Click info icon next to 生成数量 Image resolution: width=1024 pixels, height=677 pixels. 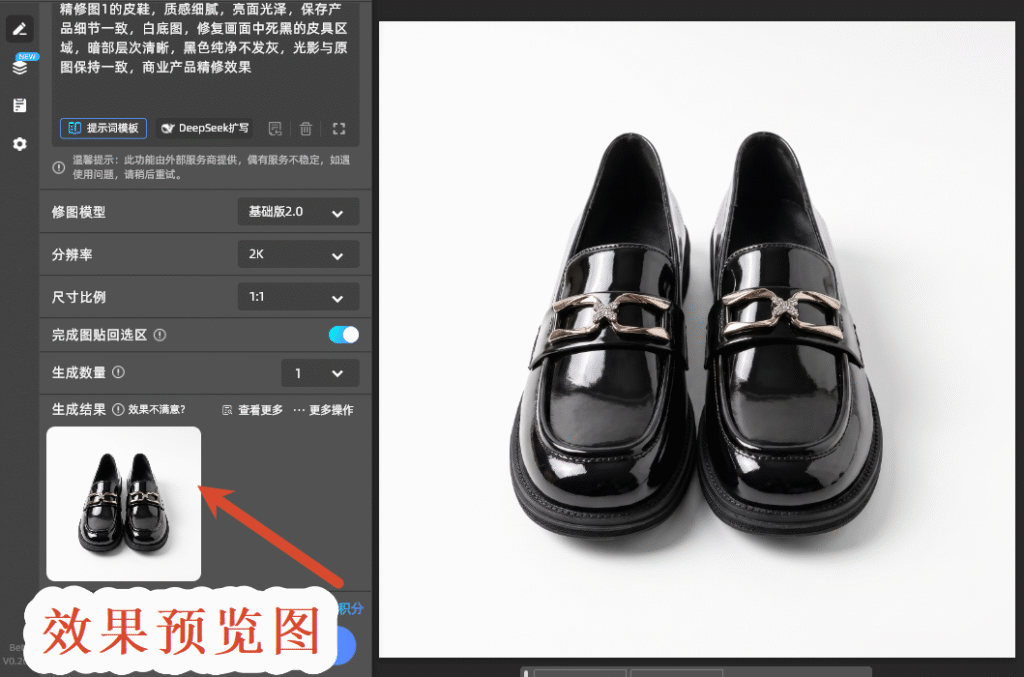118,372
